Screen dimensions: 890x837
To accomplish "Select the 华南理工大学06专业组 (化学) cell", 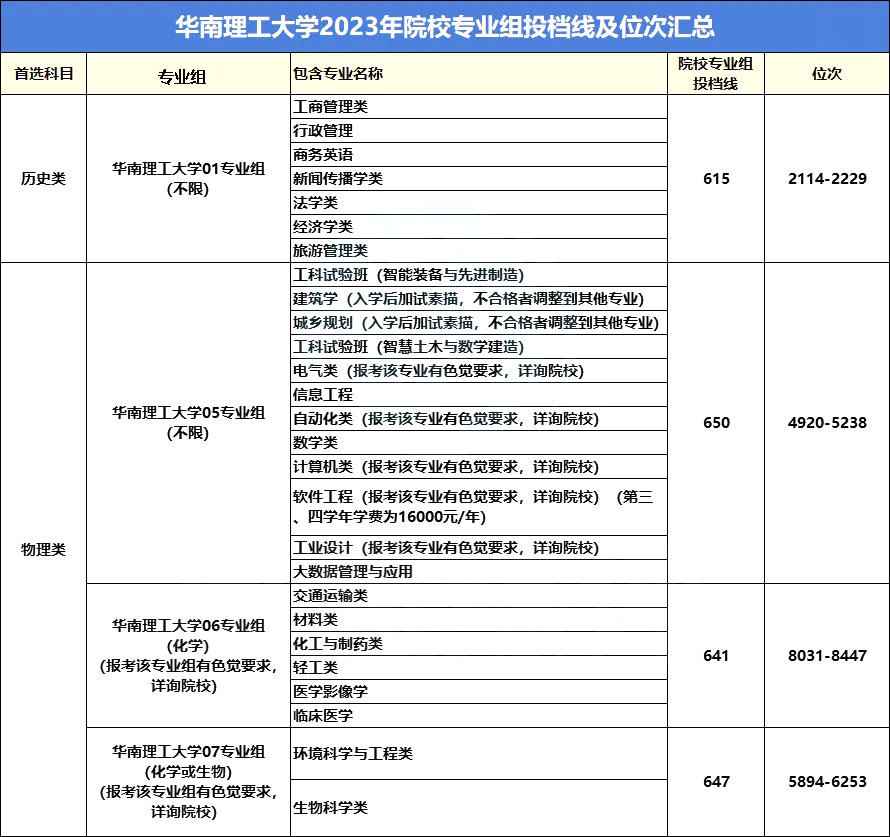I will [x=188, y=655].
